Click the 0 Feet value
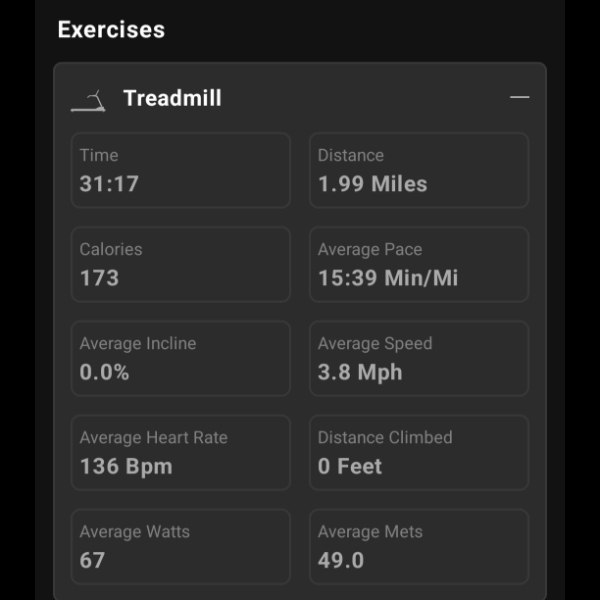This screenshot has height=600, width=600. (x=350, y=466)
